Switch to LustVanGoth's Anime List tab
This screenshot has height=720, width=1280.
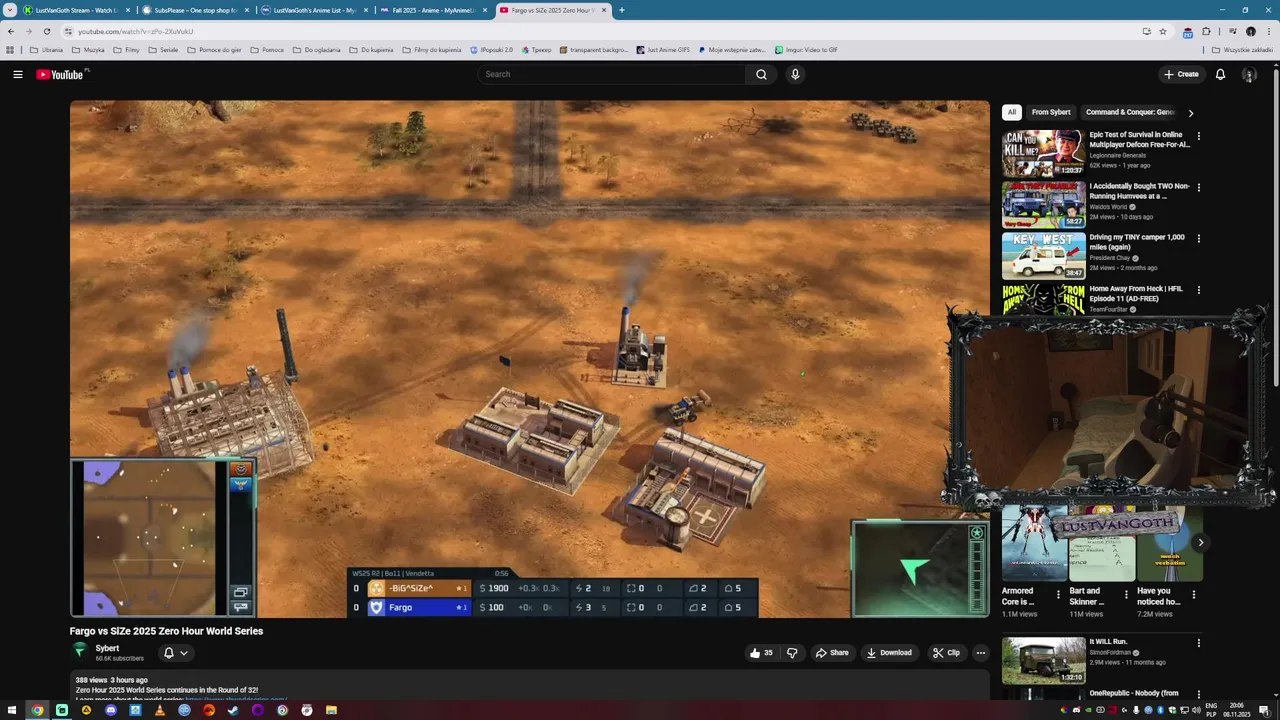(x=314, y=10)
